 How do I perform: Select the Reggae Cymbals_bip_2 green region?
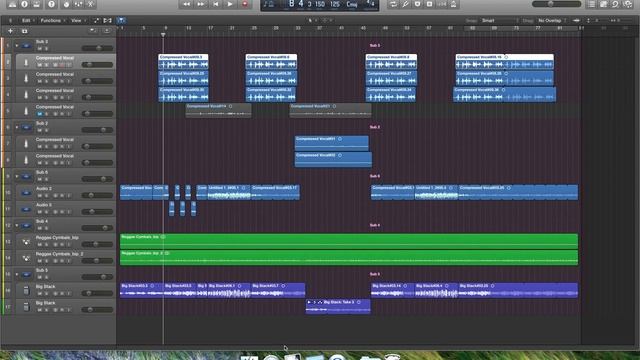(349, 258)
